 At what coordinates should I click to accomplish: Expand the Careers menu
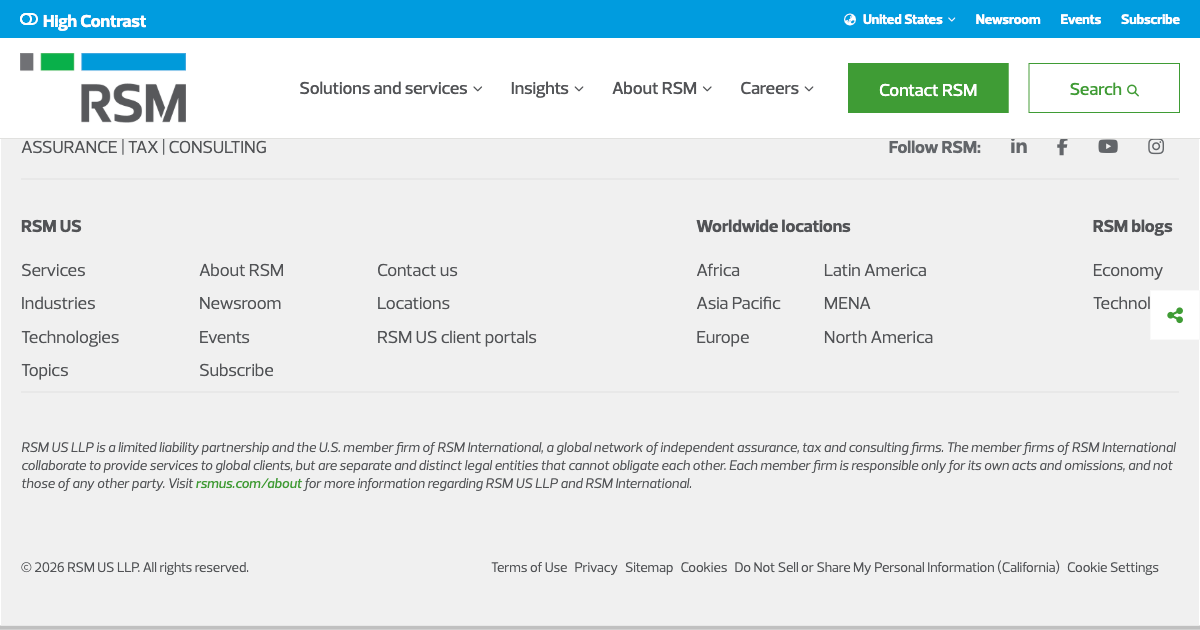point(777,88)
